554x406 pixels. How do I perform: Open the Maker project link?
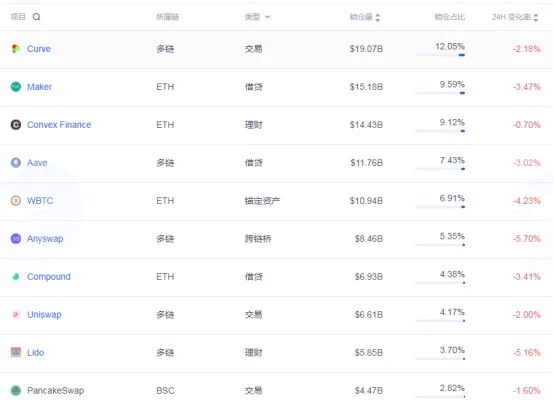pyautogui.click(x=39, y=87)
